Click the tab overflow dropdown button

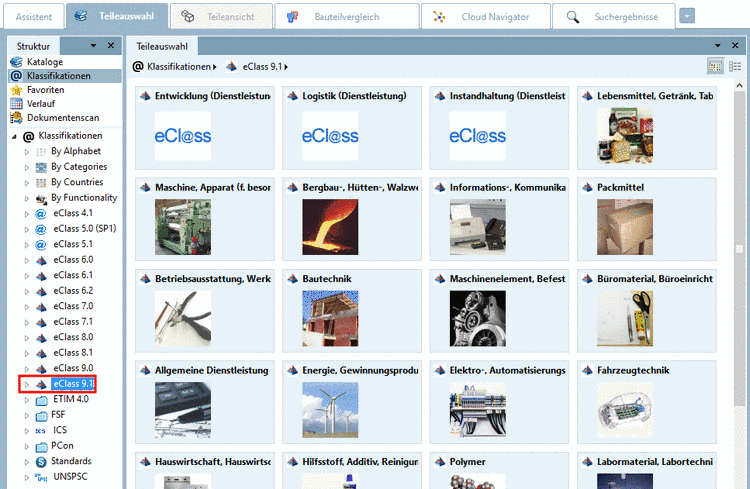pos(687,16)
